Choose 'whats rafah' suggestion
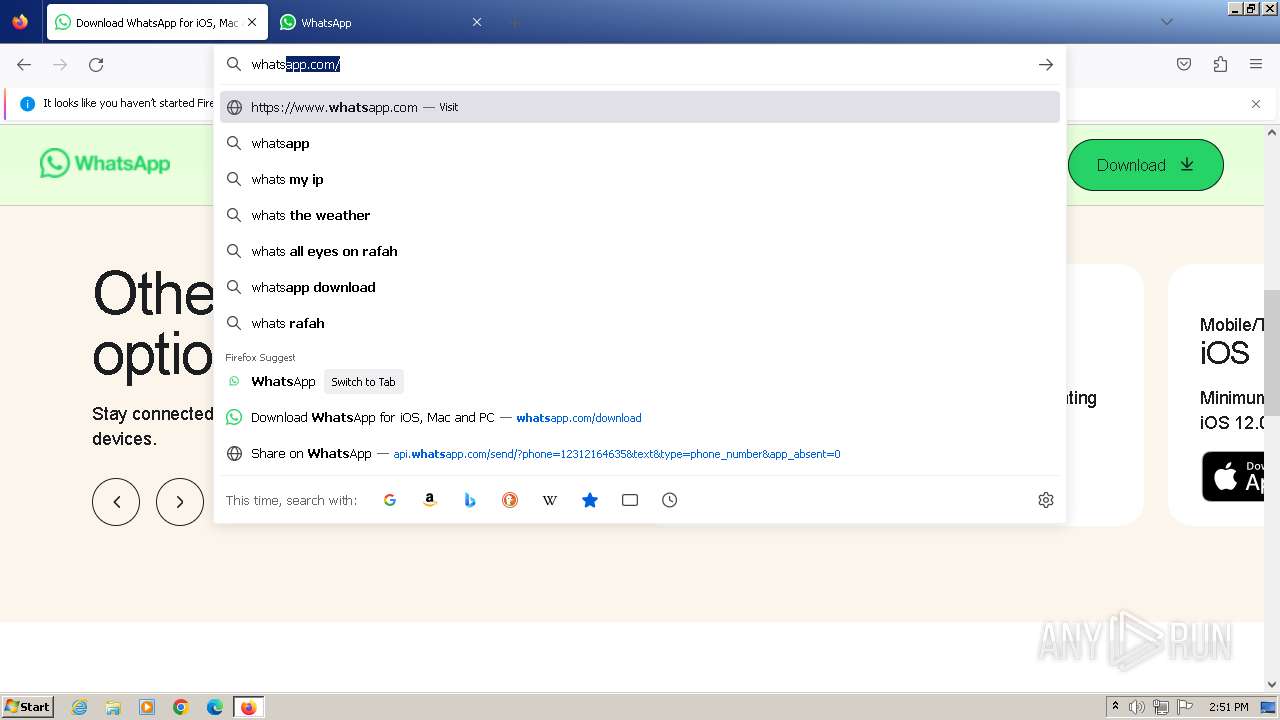Image resolution: width=1280 pixels, height=720 pixels. click(x=640, y=323)
